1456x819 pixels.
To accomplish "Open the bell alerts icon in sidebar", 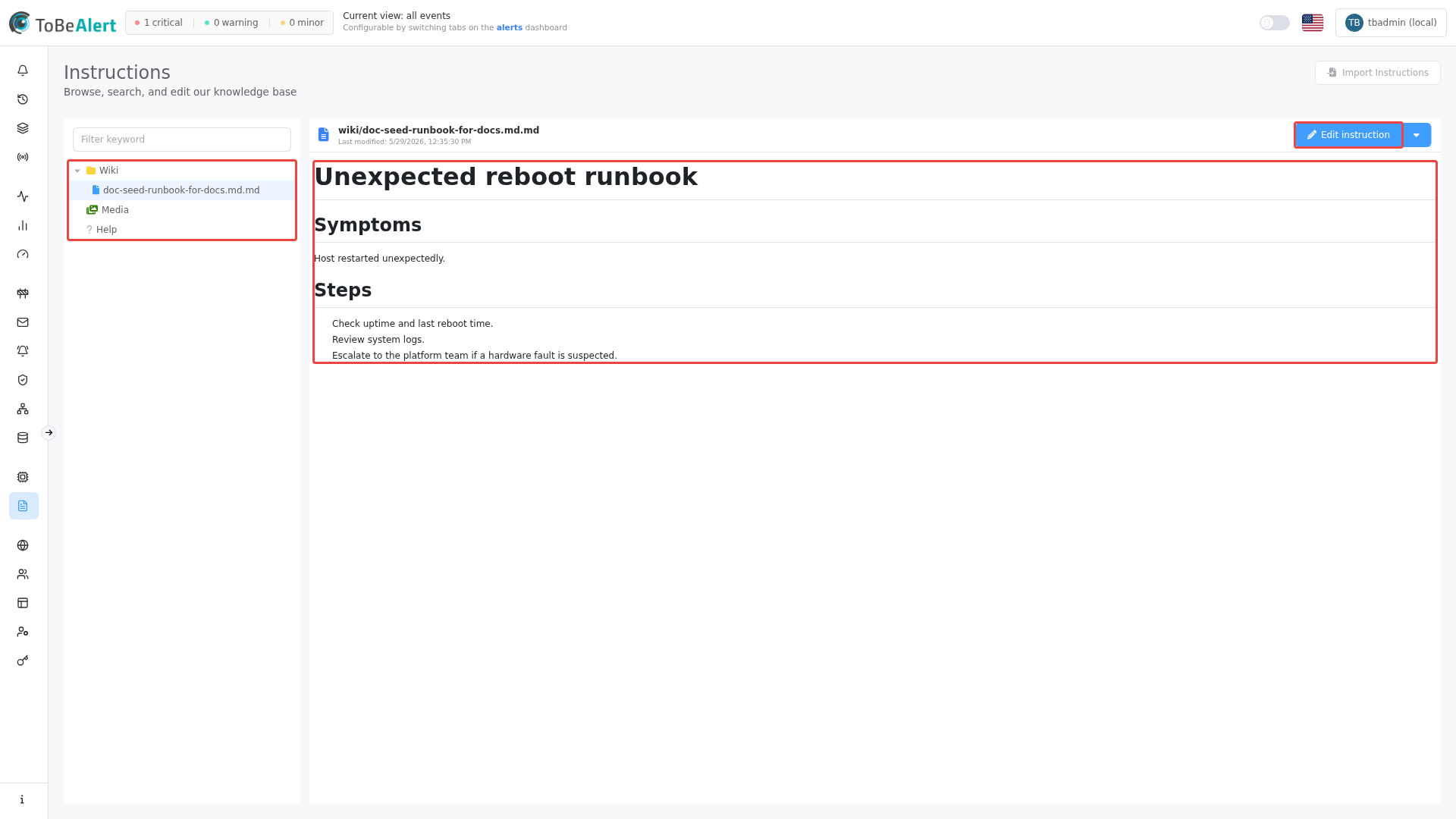I will (23, 71).
